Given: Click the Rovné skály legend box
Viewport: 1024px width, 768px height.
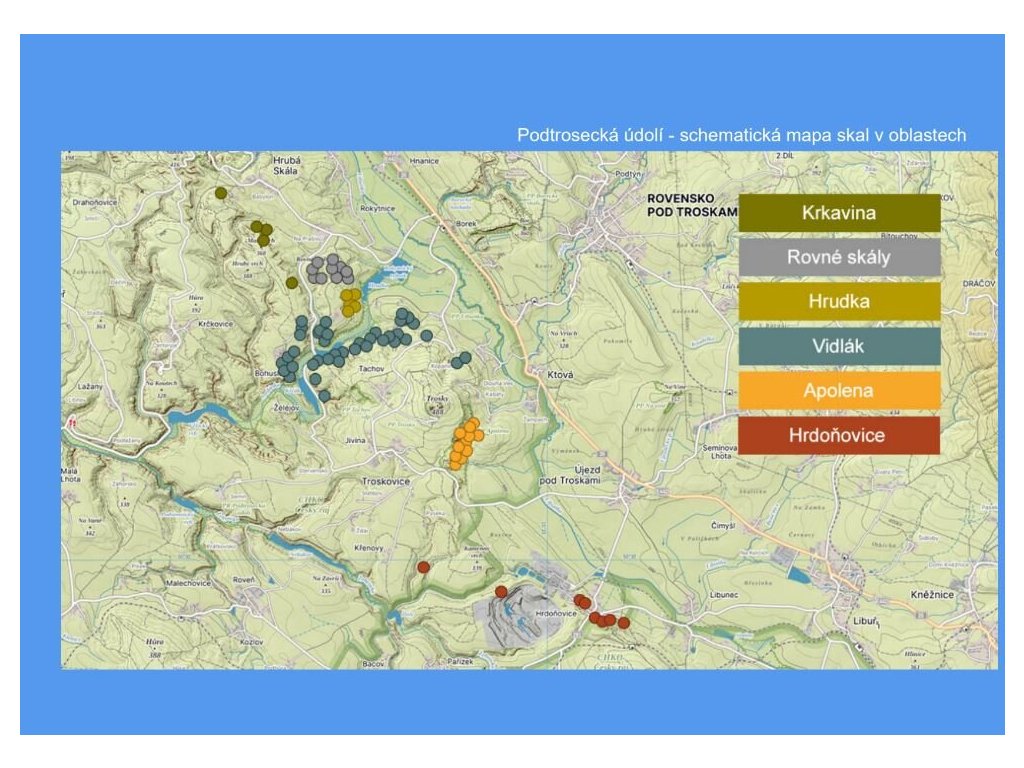Looking at the screenshot, I should point(839,257).
